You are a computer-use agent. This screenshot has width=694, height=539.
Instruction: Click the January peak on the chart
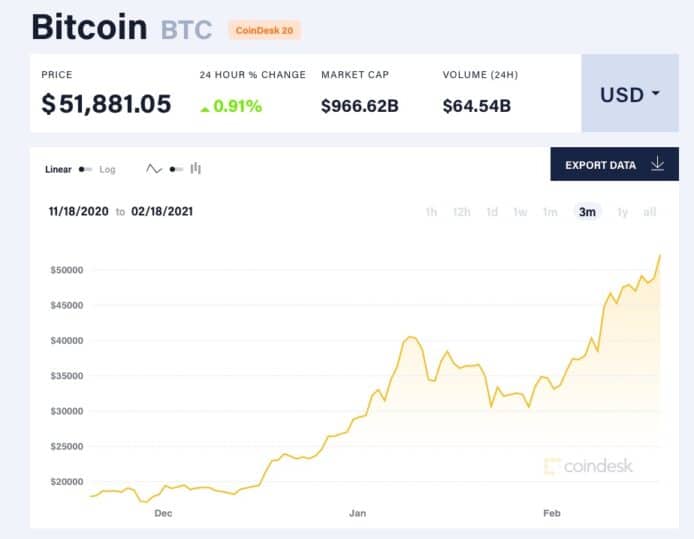point(411,337)
